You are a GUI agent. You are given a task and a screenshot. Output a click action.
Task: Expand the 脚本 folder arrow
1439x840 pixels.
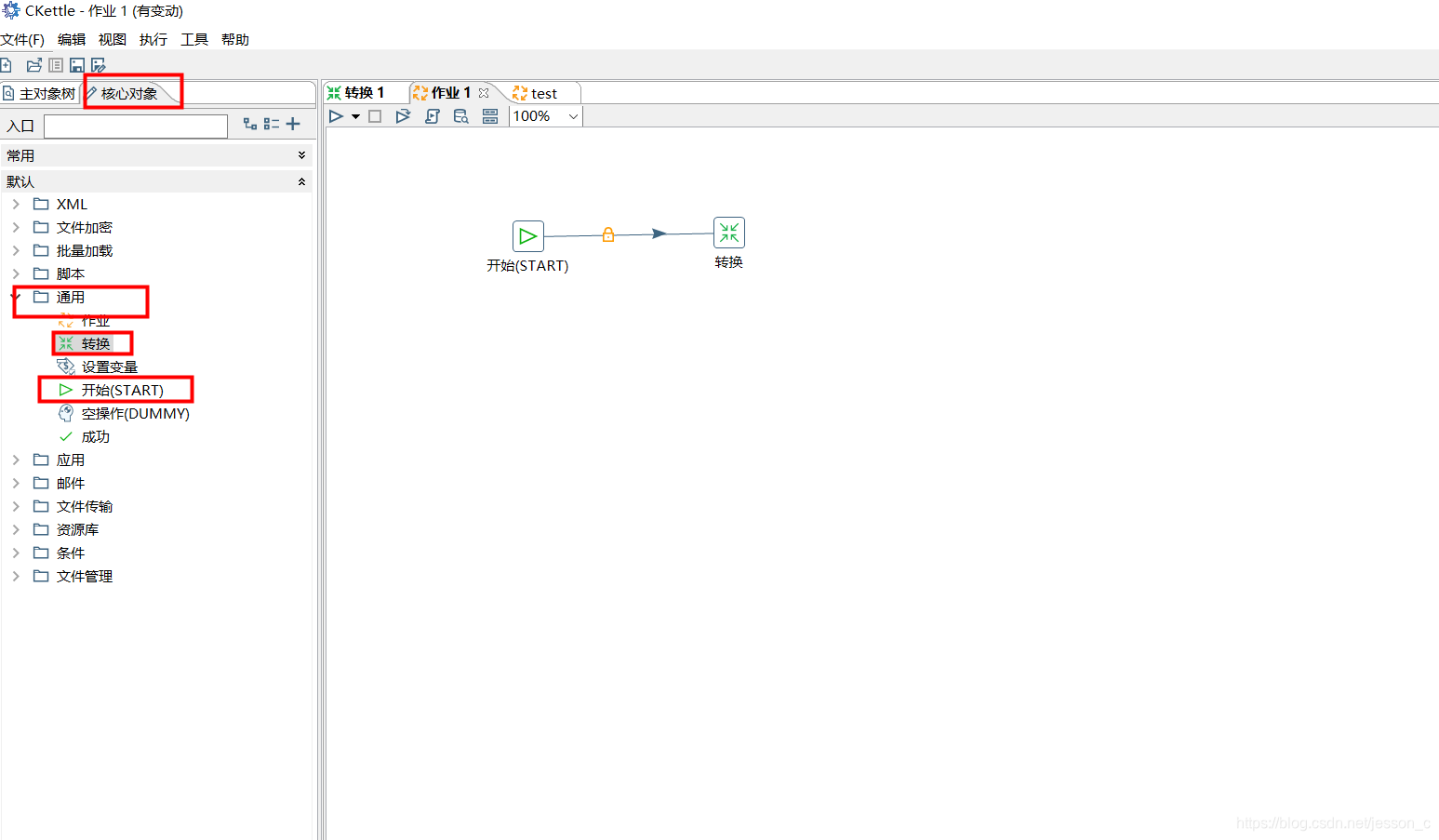pos(16,273)
